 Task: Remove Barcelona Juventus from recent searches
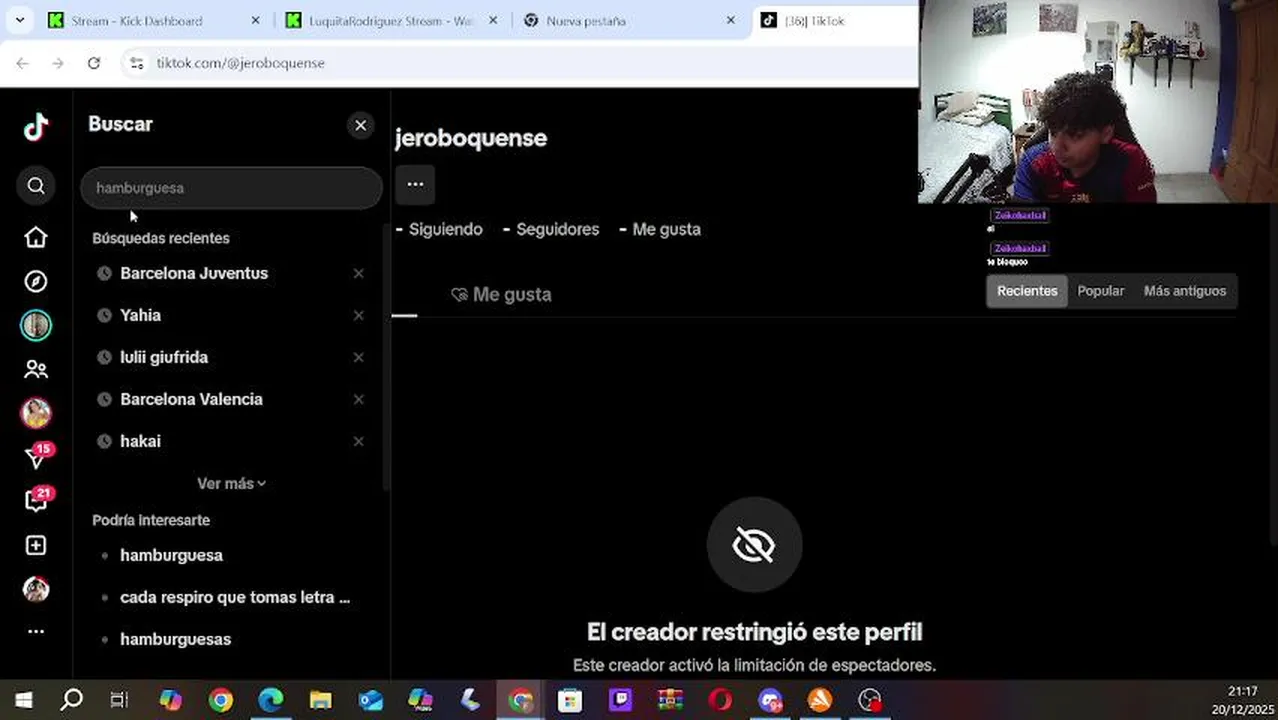[358, 273]
